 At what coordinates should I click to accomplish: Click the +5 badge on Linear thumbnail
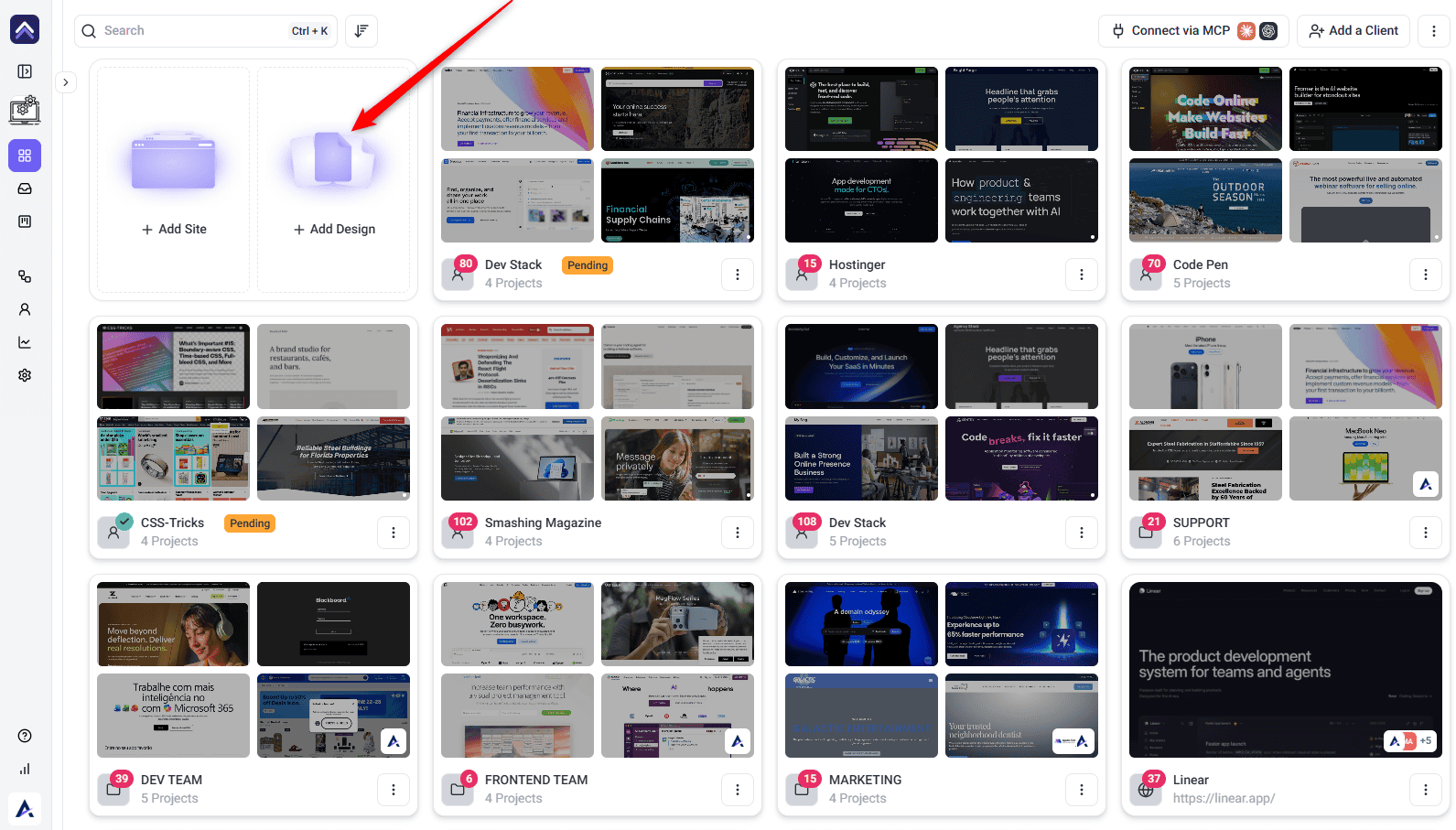1426,740
